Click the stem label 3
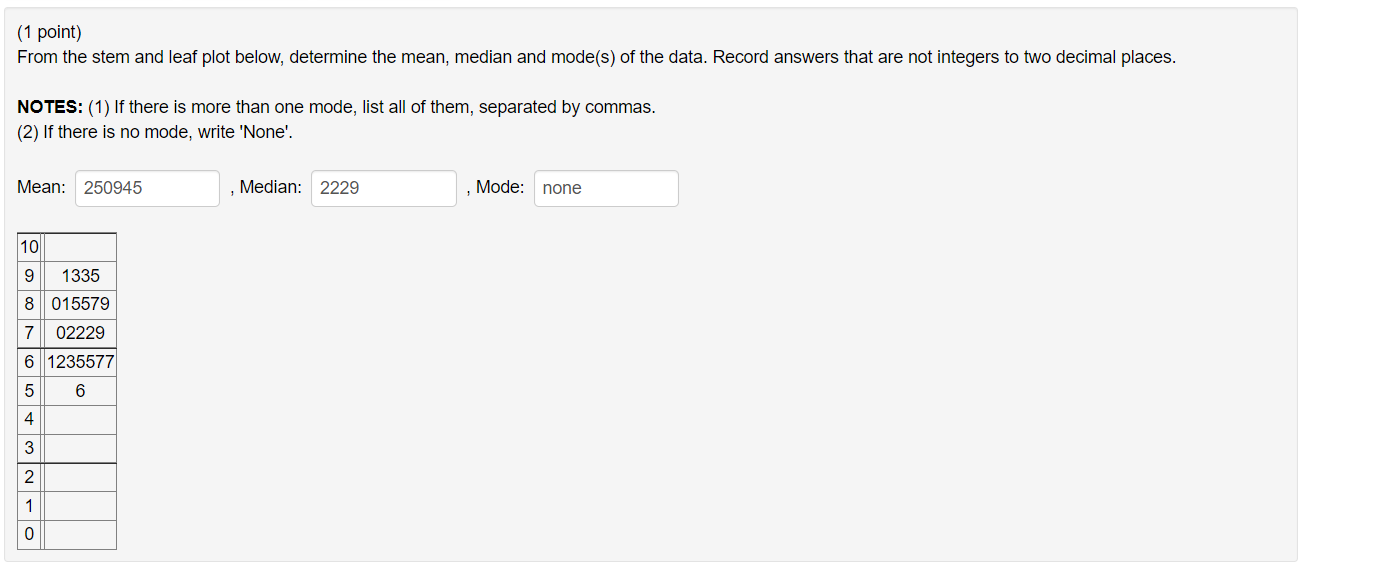The image size is (1391, 582). pyautogui.click(x=28, y=447)
